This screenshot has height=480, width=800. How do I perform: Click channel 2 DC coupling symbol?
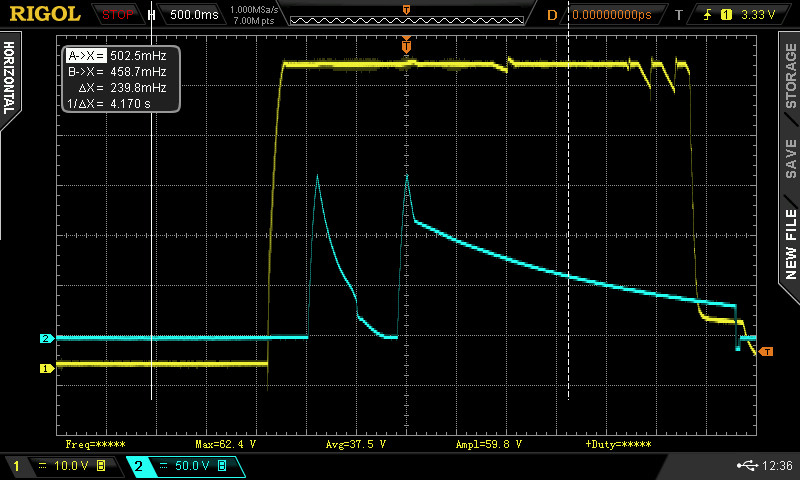(x=163, y=465)
